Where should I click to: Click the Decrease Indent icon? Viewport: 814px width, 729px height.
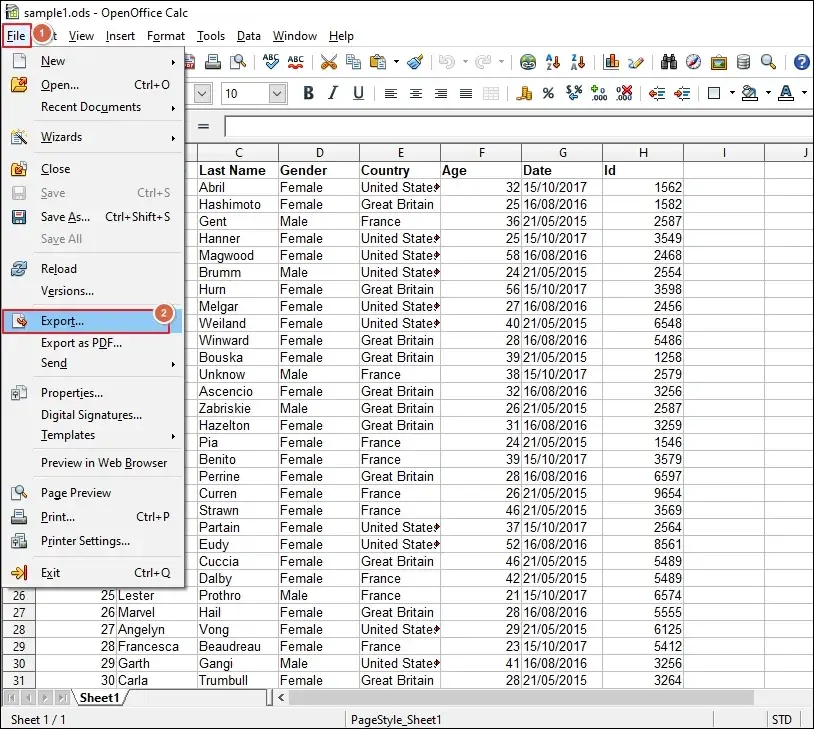tap(657, 93)
